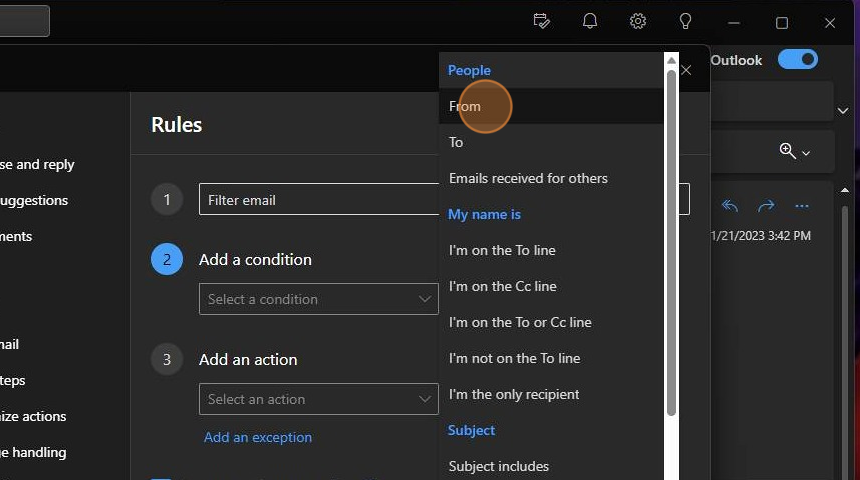Select the From condition
860x480 pixels.
click(465, 106)
